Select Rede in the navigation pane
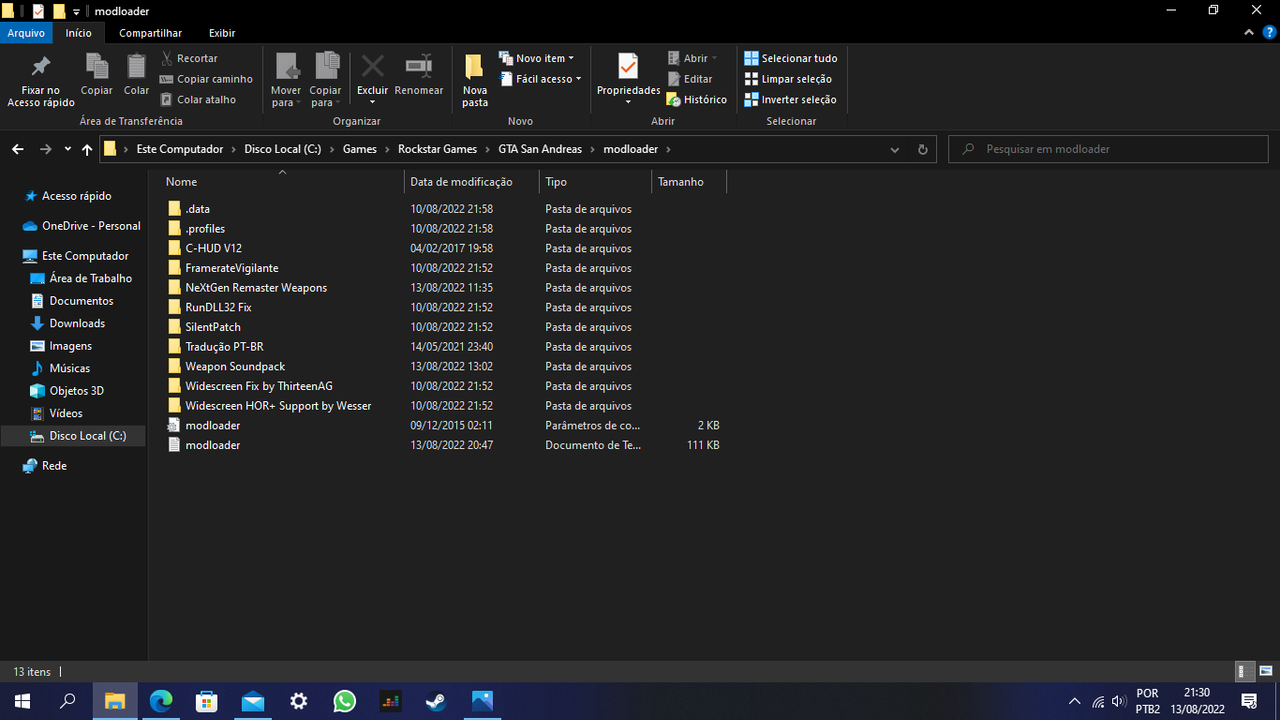This screenshot has height=720, width=1280. pos(54,466)
